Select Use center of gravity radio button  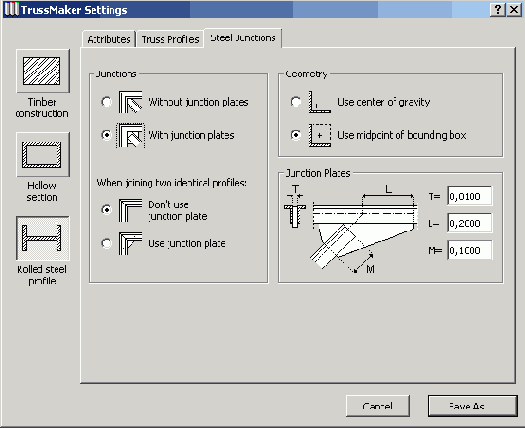pyautogui.click(x=296, y=102)
